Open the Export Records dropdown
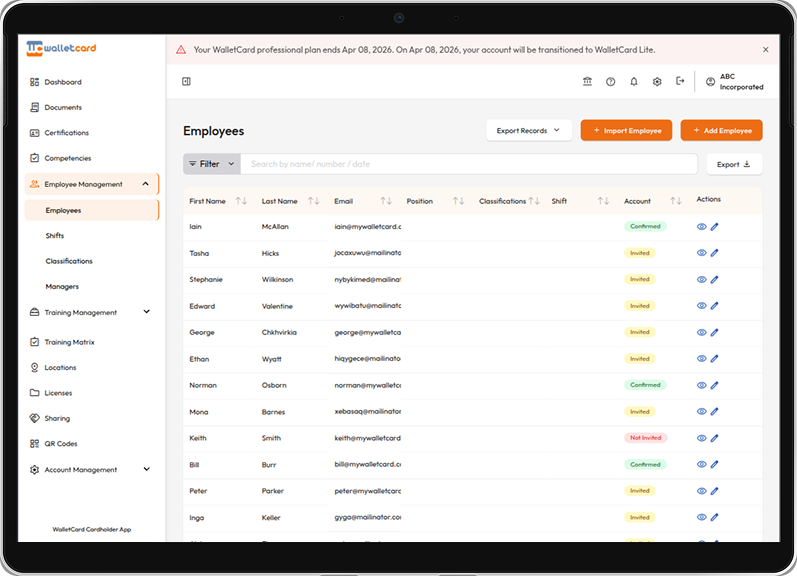The image size is (797, 576). (x=529, y=131)
